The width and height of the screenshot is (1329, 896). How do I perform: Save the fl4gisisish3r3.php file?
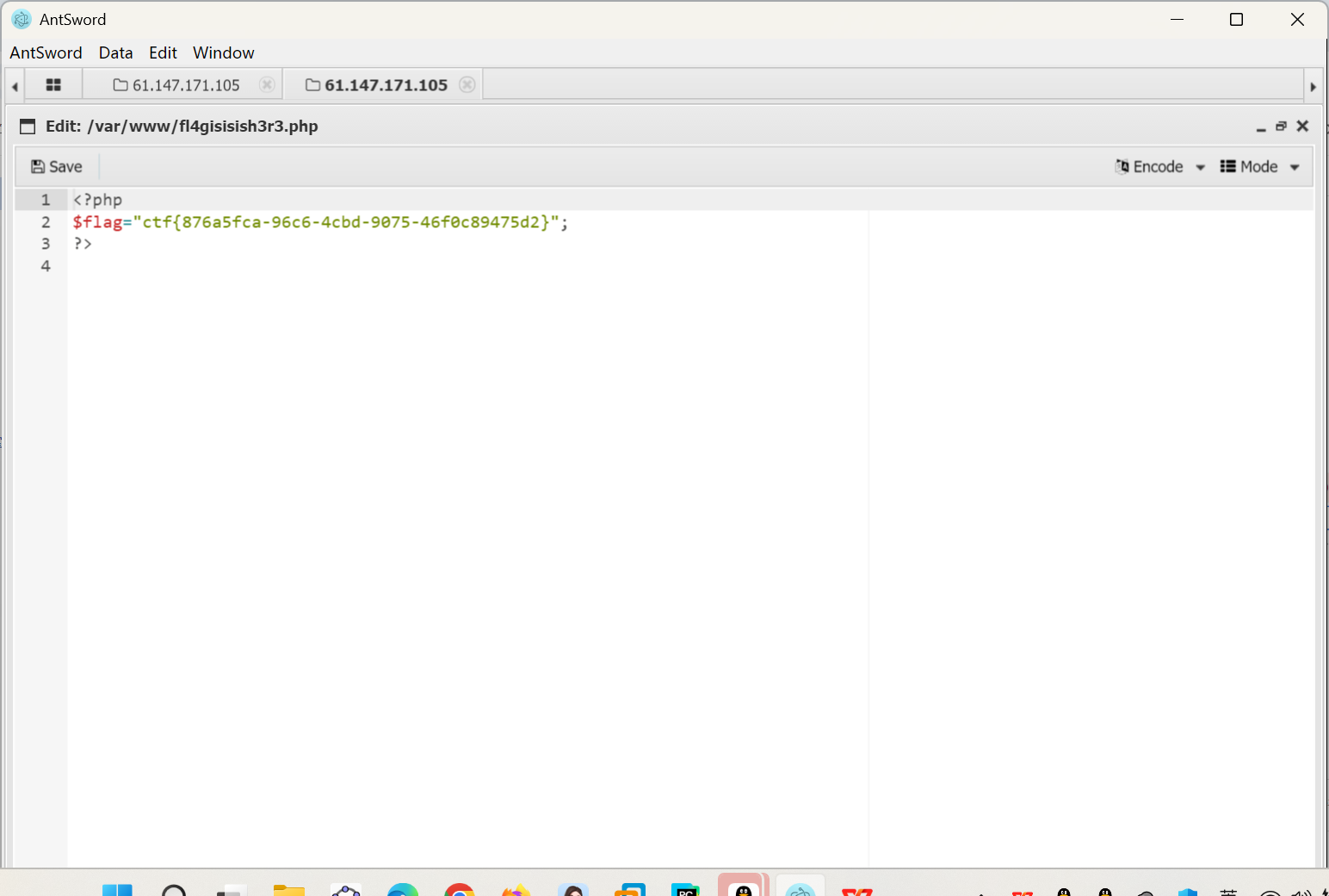(57, 167)
